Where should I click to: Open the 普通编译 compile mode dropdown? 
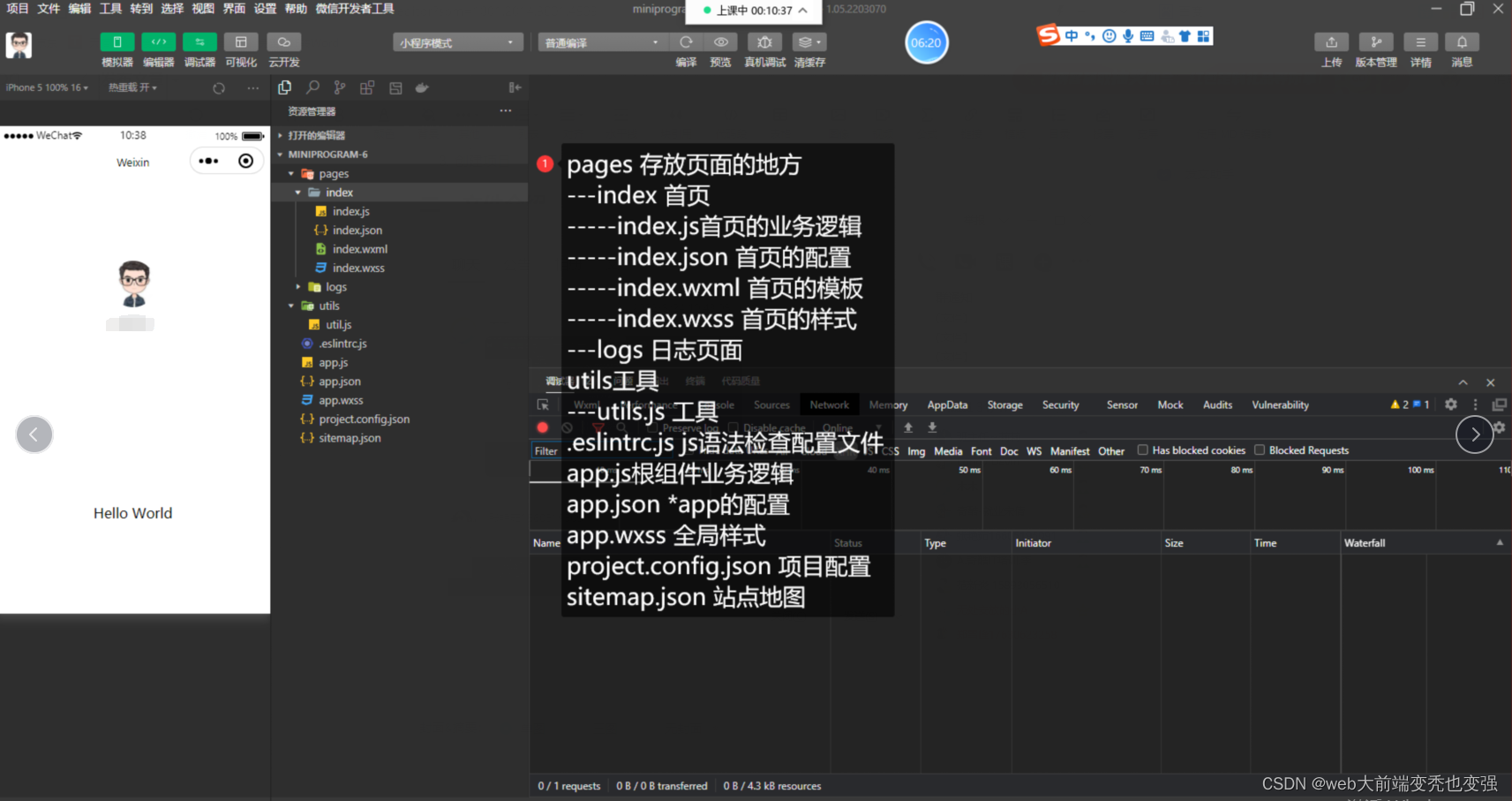pos(601,42)
